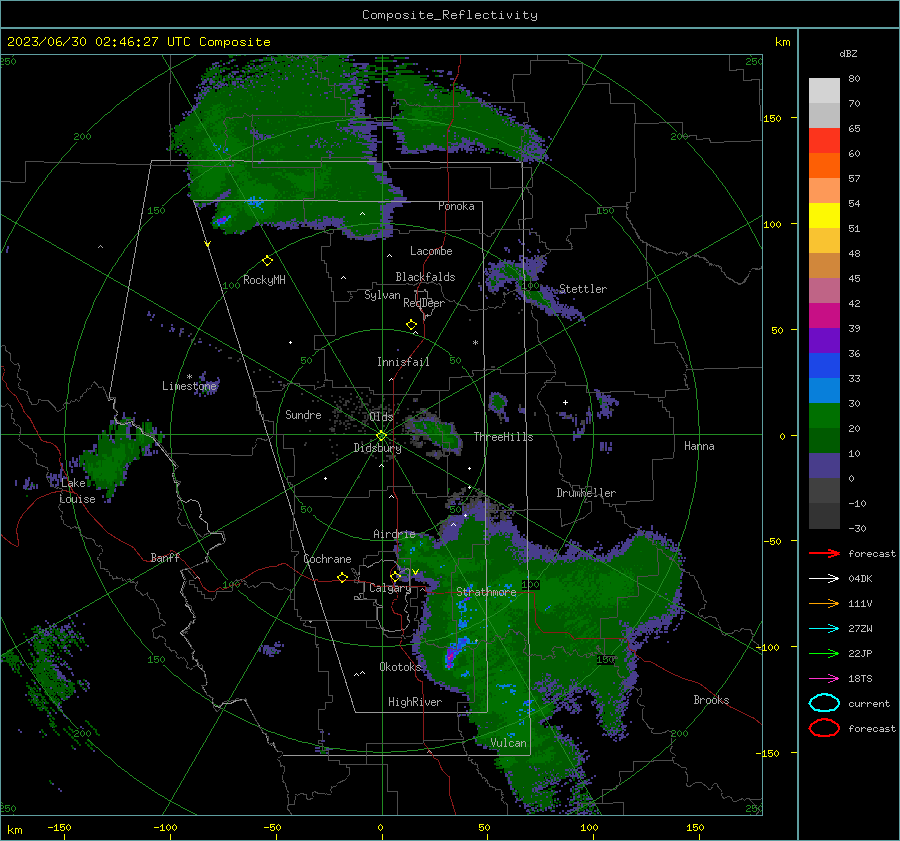
Task: Click the magenta swatch in dBZ scale
Action: tap(824, 316)
